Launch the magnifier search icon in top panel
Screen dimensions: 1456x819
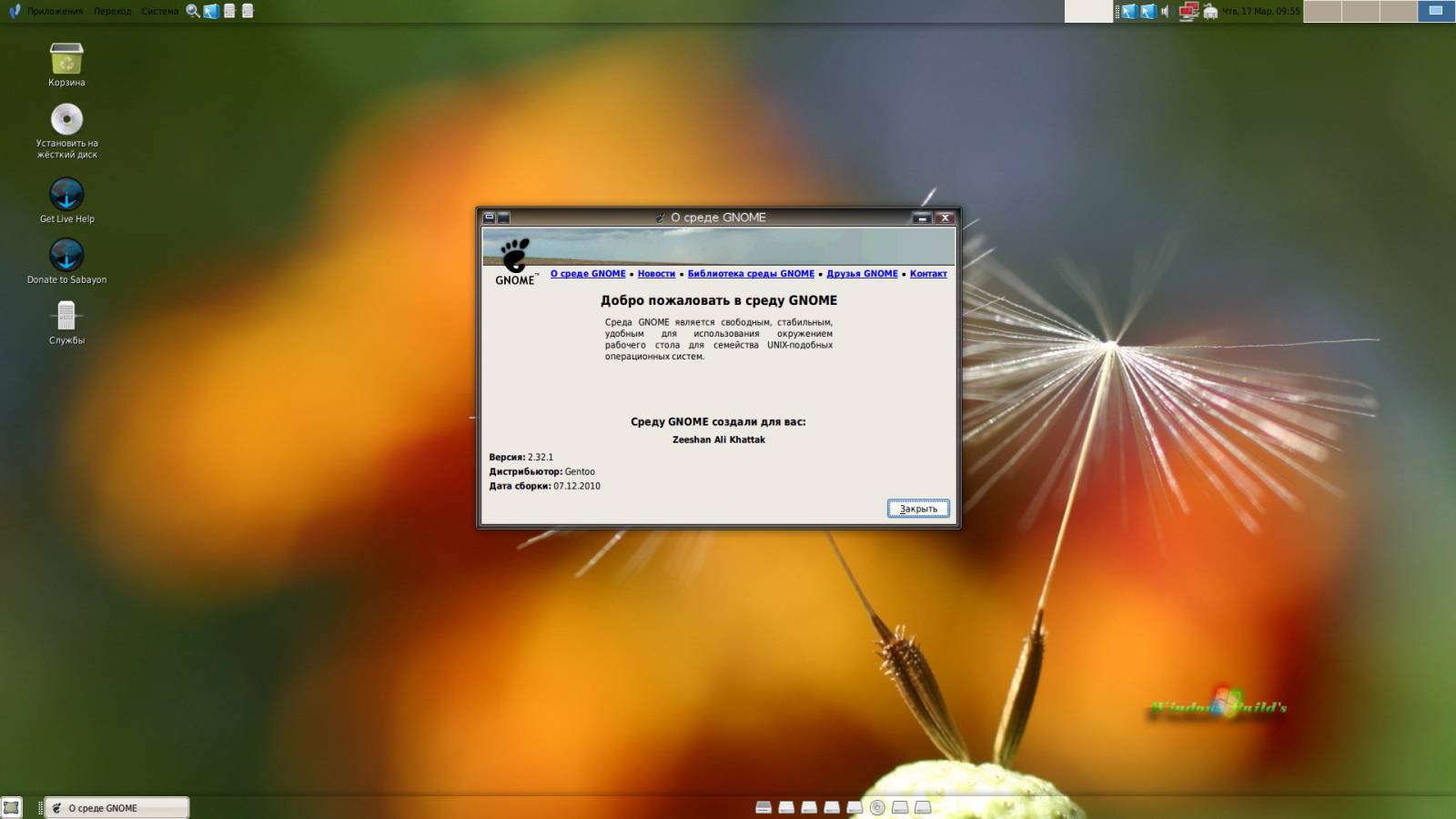[193, 11]
